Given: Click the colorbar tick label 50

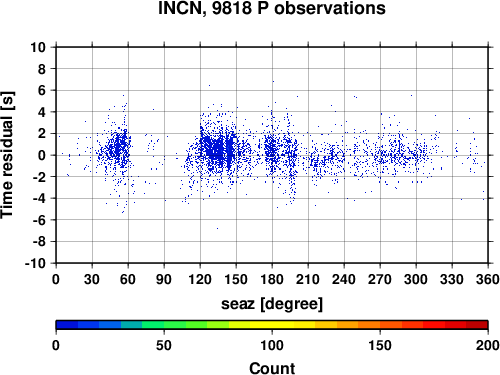Looking at the screenshot, I should pyautogui.click(x=164, y=345).
